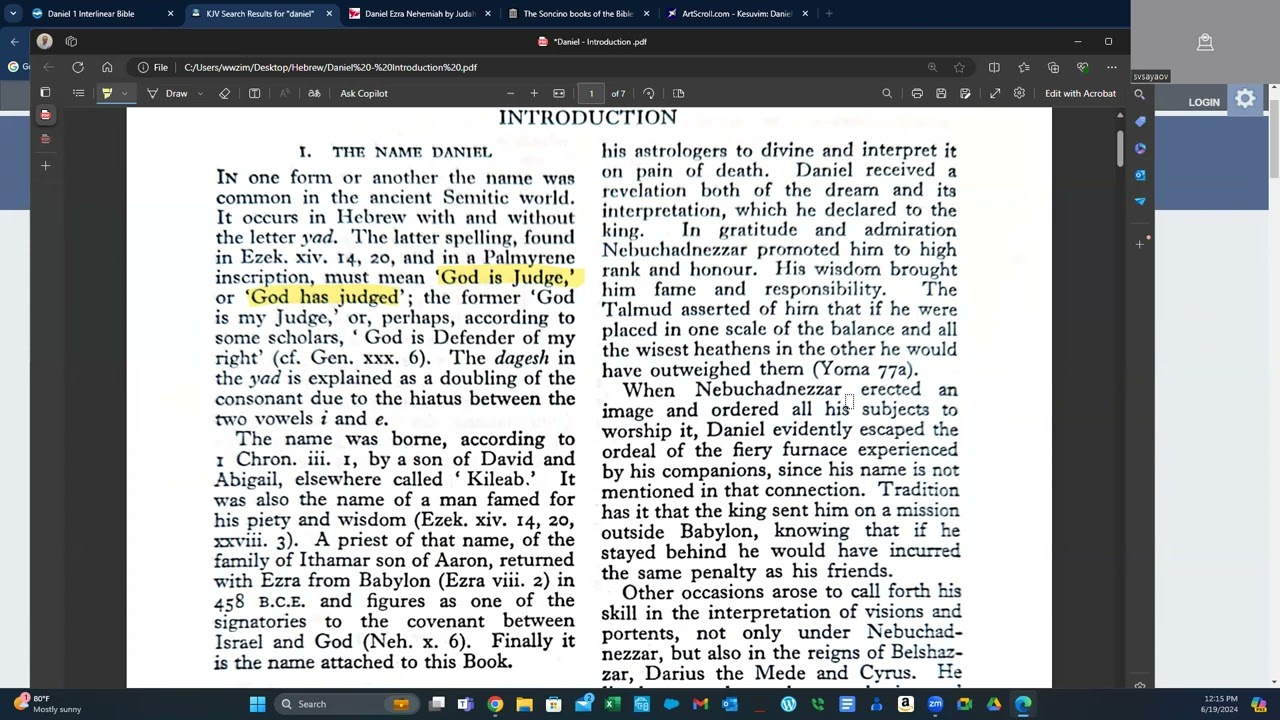Add this page to favorites
This screenshot has height=720, width=1280.
(x=959, y=67)
